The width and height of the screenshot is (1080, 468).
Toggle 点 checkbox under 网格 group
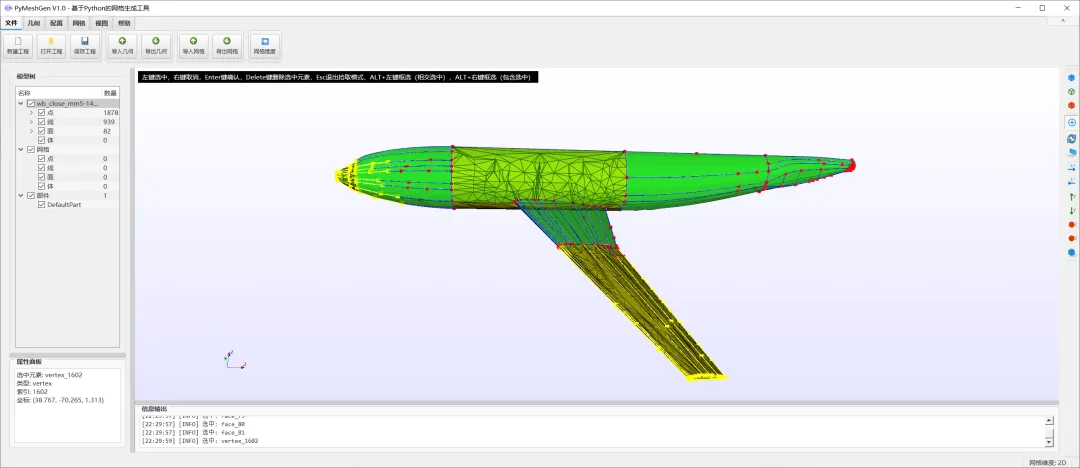[x=41, y=159]
